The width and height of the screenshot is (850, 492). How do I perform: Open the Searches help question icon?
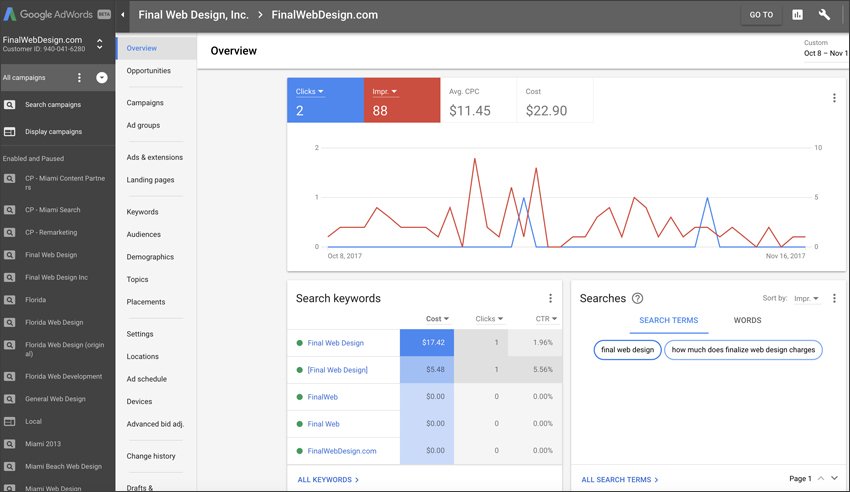pyautogui.click(x=638, y=298)
